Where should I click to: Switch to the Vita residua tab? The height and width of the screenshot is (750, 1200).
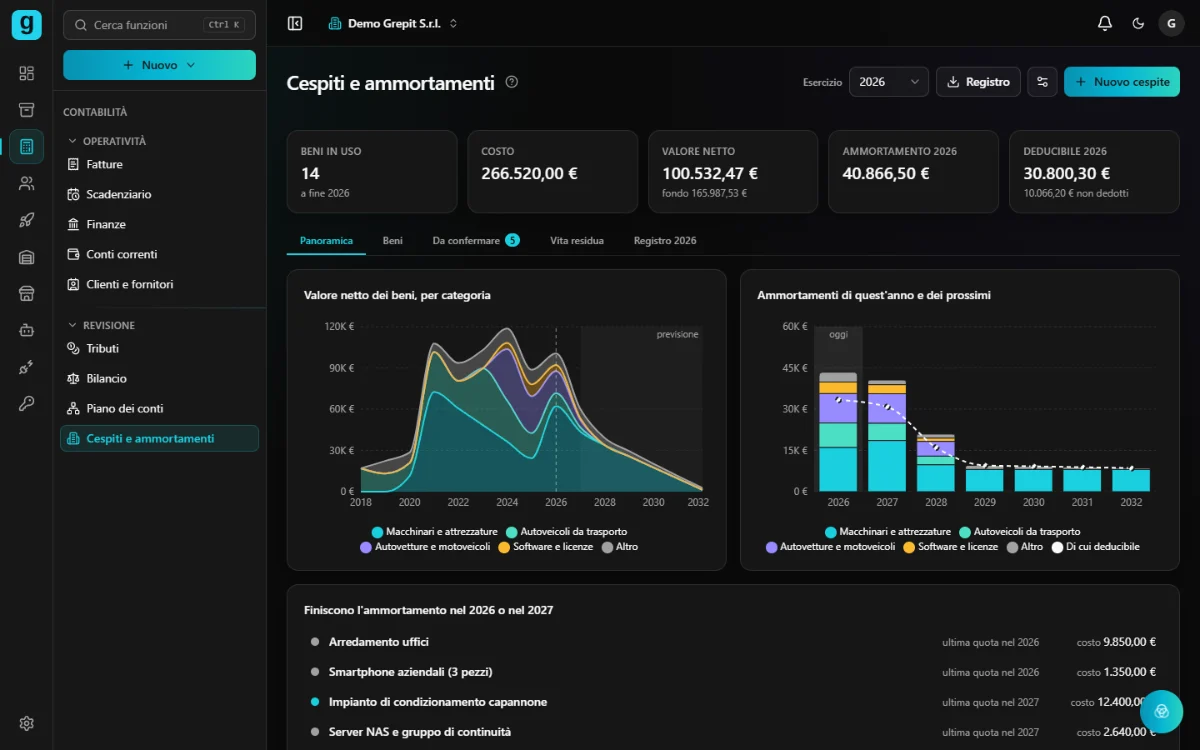pyautogui.click(x=577, y=241)
